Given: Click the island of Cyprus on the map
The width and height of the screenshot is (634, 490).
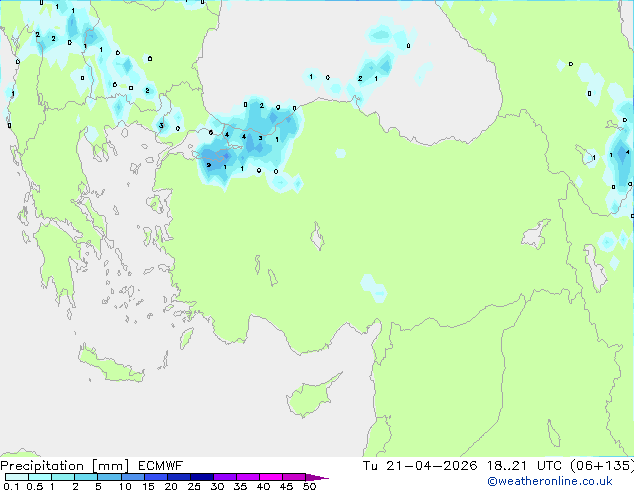Looking at the screenshot, I should coord(309,396).
